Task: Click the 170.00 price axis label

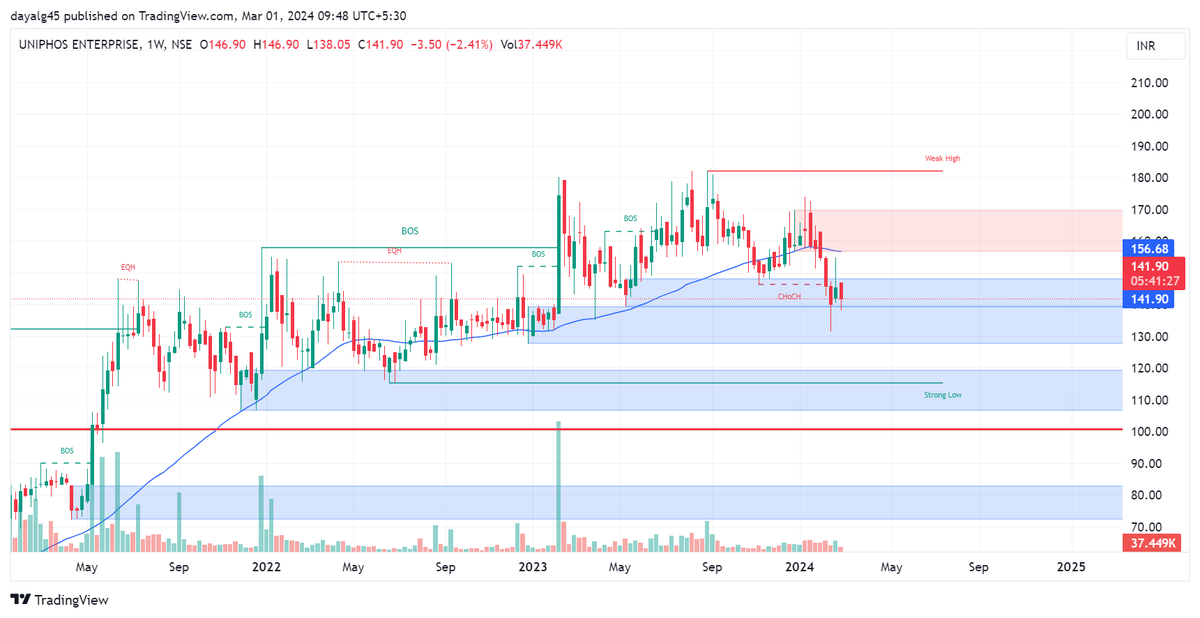Action: [1150, 210]
